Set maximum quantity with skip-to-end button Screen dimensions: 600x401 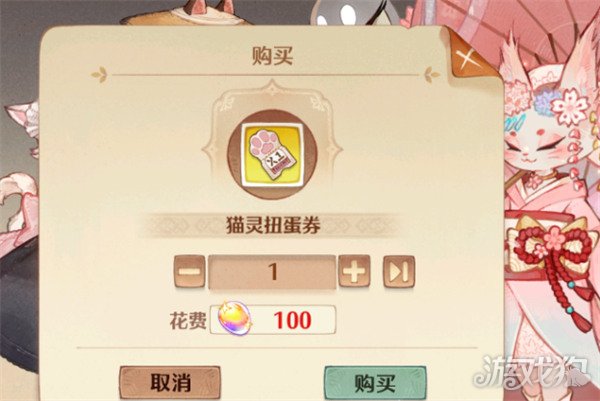(399, 271)
